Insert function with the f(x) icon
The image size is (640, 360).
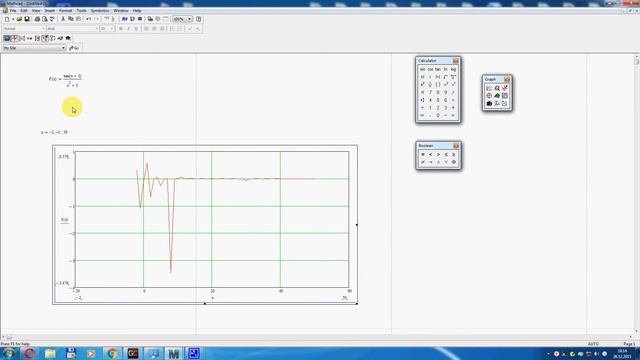tap(124, 19)
